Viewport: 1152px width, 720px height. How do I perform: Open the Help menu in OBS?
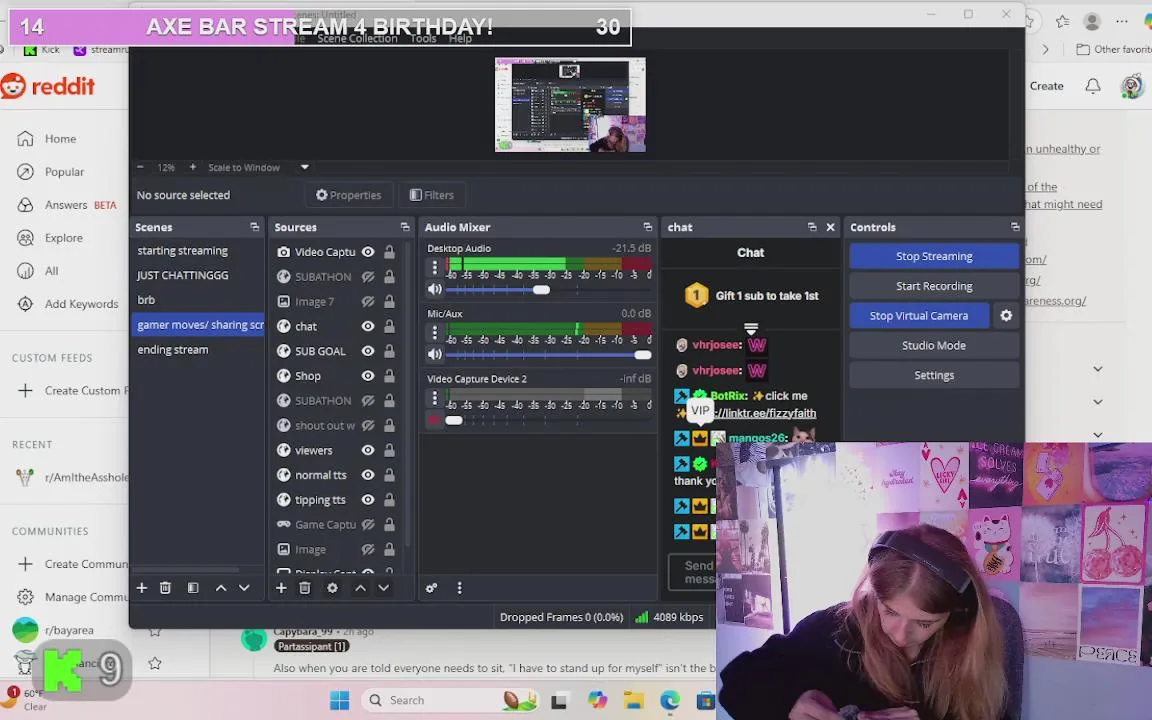460,38
